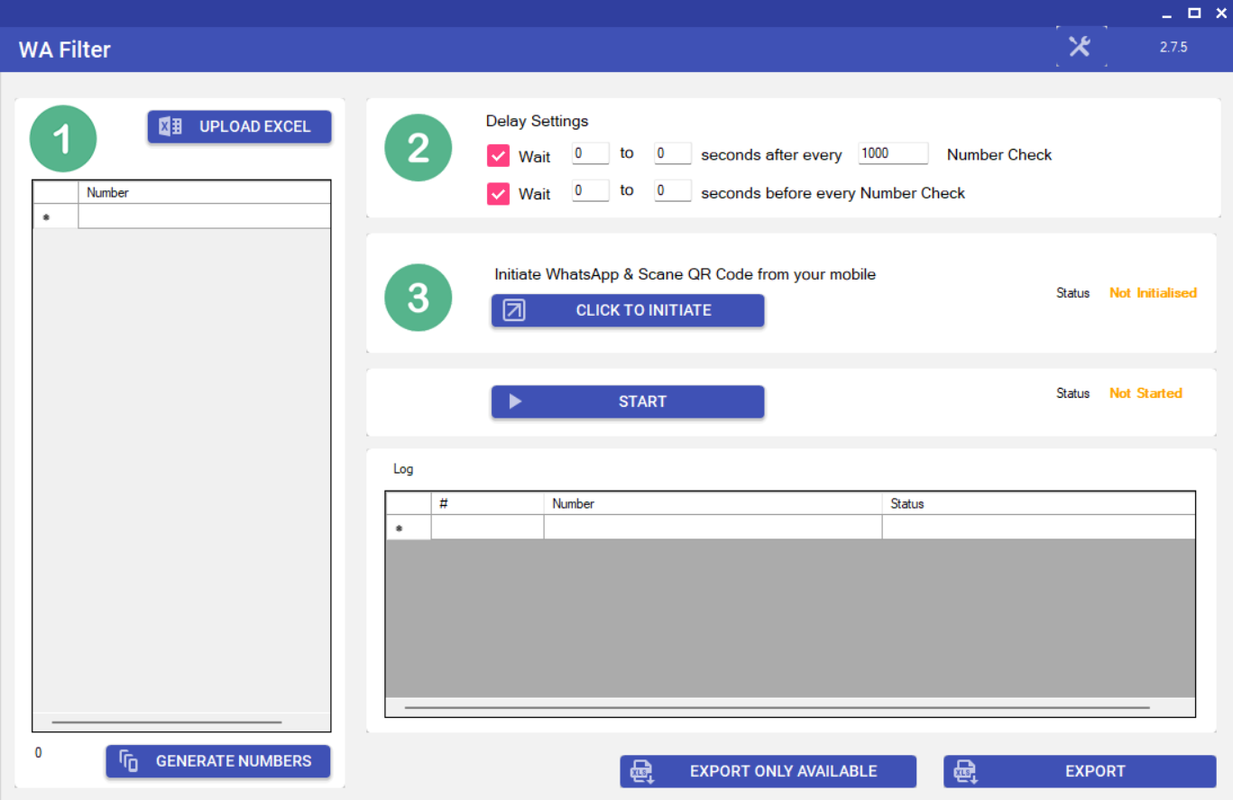The width and height of the screenshot is (1233, 800).
Task: Focus the first wait-from field after every check
Action: point(590,153)
